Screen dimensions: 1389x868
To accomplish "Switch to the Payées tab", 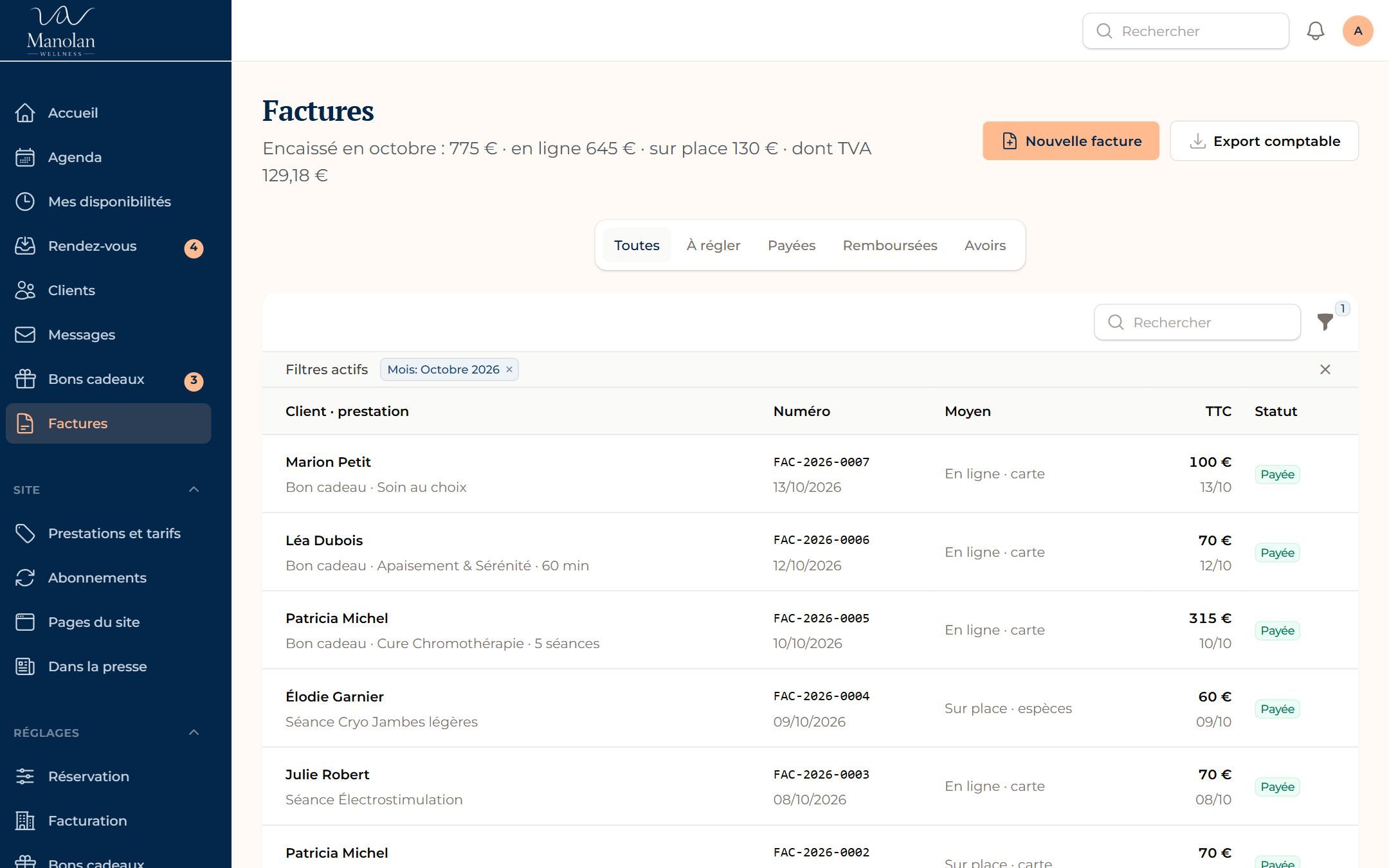I will [x=792, y=245].
